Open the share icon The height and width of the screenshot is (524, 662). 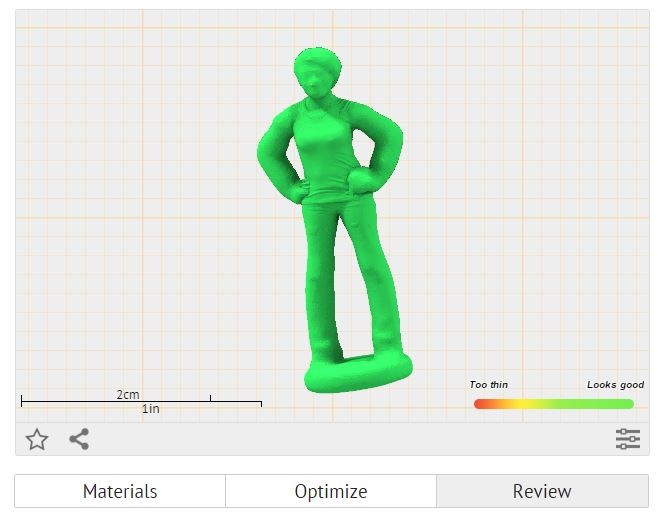point(79,439)
